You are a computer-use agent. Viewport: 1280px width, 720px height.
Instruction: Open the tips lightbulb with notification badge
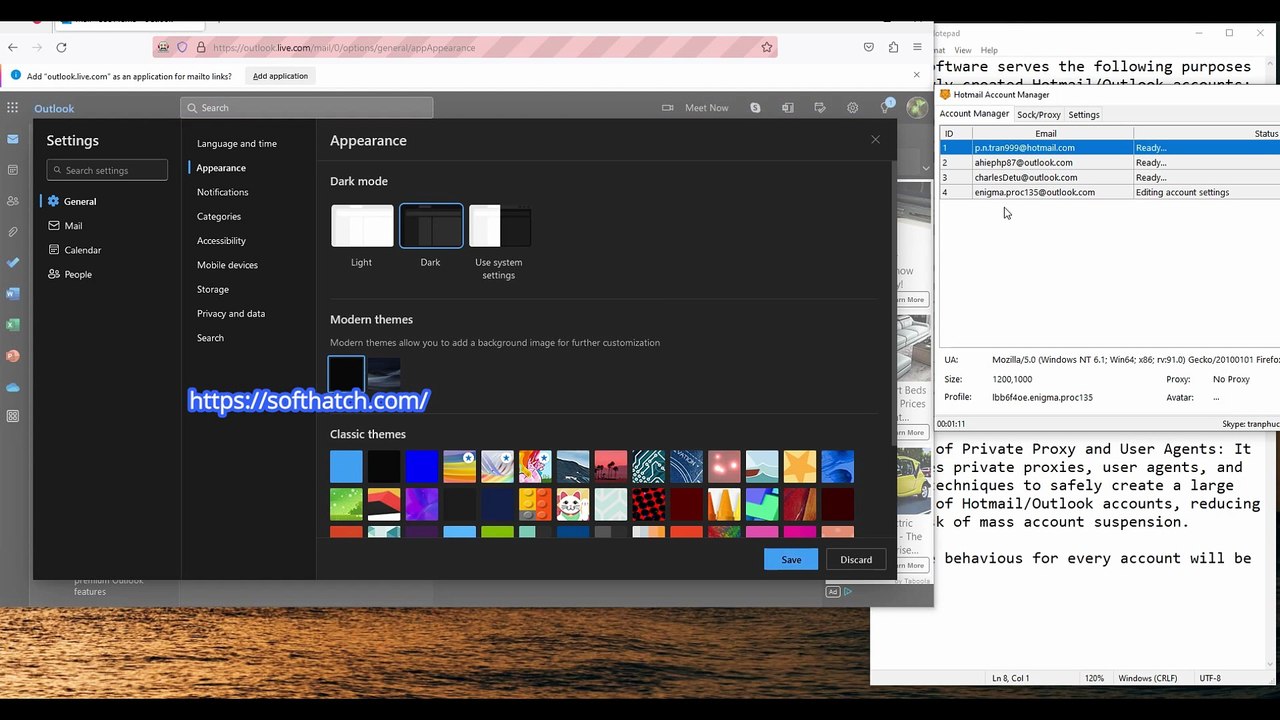pos(886,107)
